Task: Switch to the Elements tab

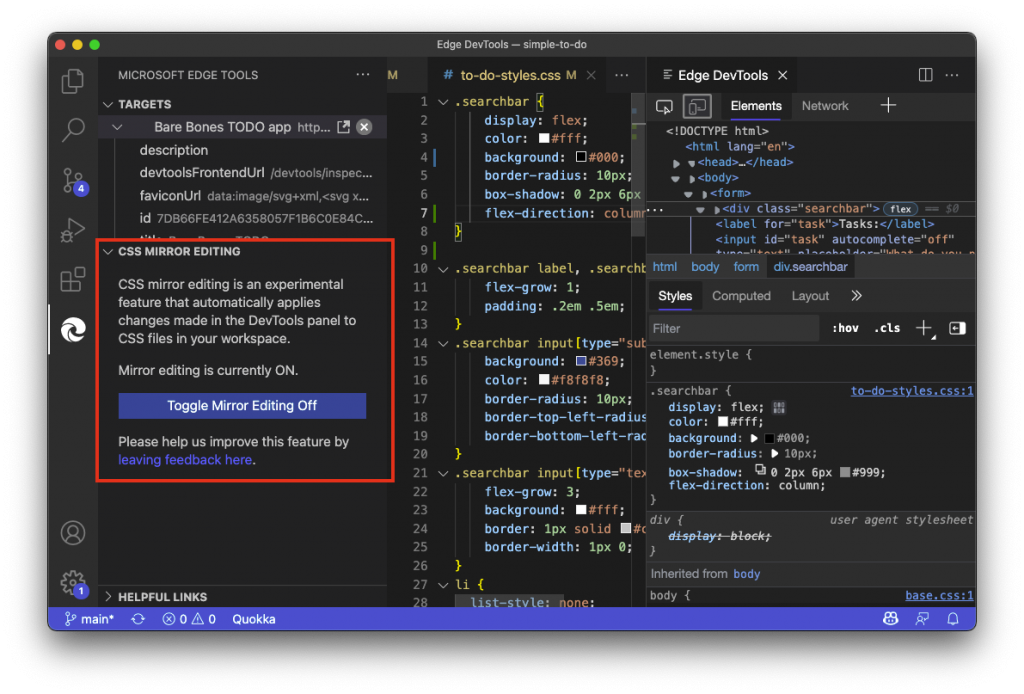Action: coord(756,106)
